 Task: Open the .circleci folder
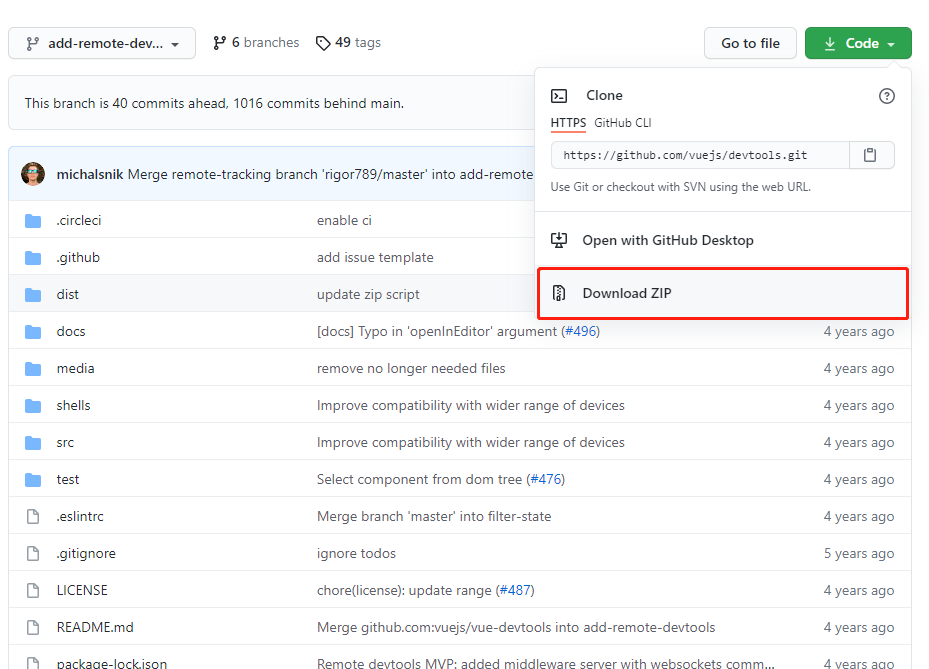click(79, 220)
